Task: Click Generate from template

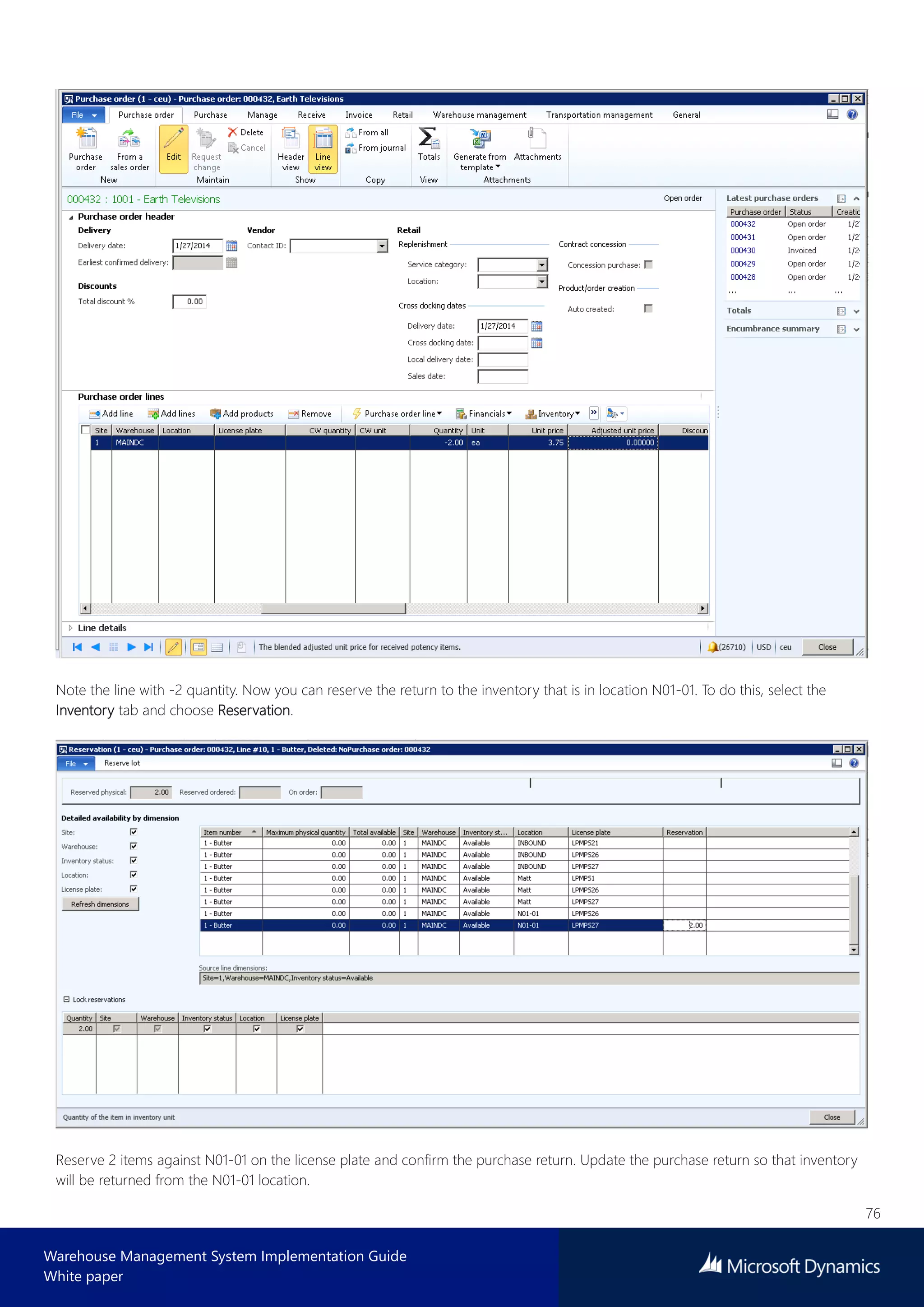Action: 480,149
